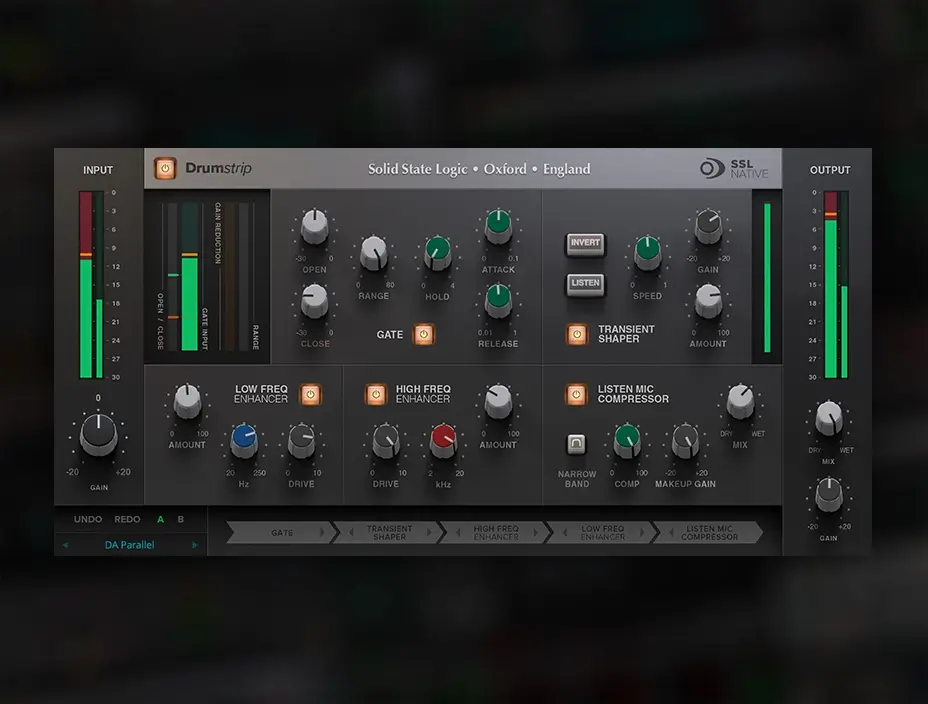
Task: Click the REDO button
Action: [x=126, y=520]
